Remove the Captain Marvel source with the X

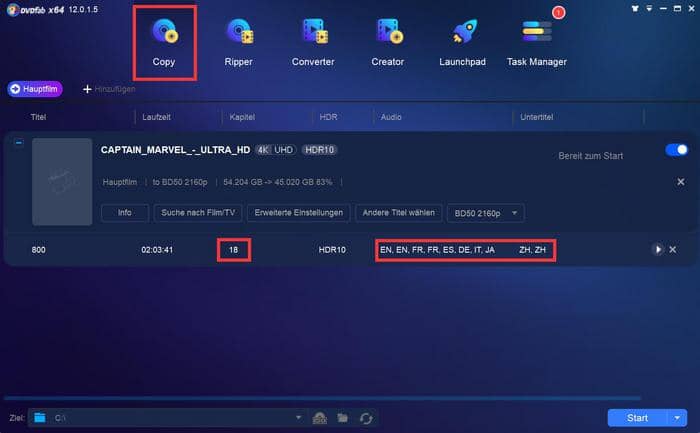[x=681, y=182]
